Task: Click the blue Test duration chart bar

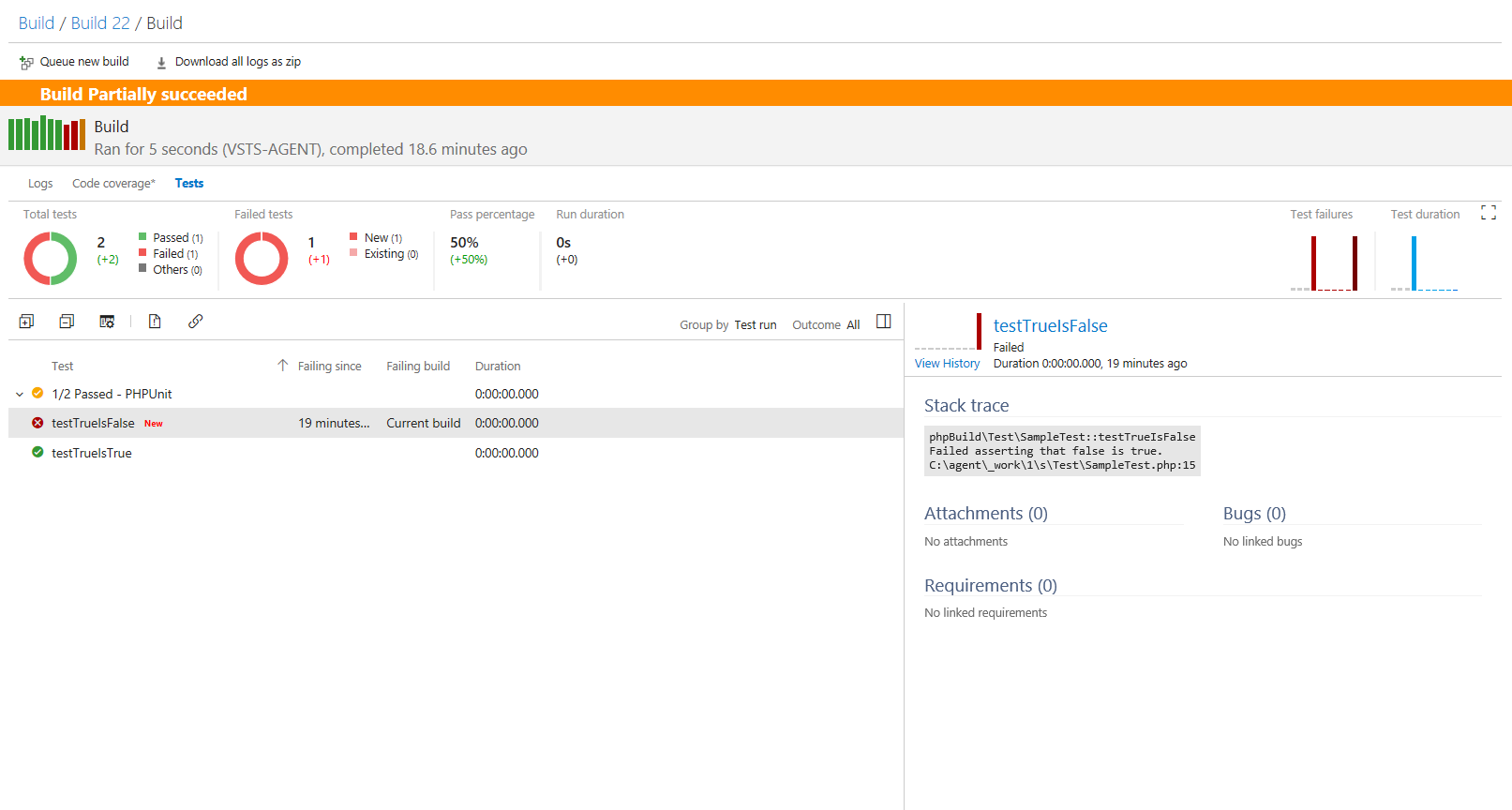Action: [1414, 263]
